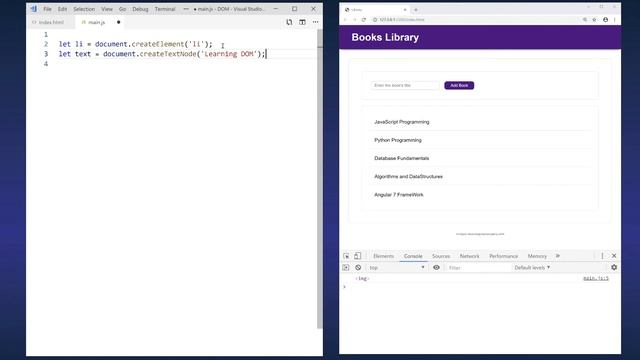Viewport: 640px width, 360px height.
Task: Switch to DevTools Memory tab
Action: click(x=537, y=256)
